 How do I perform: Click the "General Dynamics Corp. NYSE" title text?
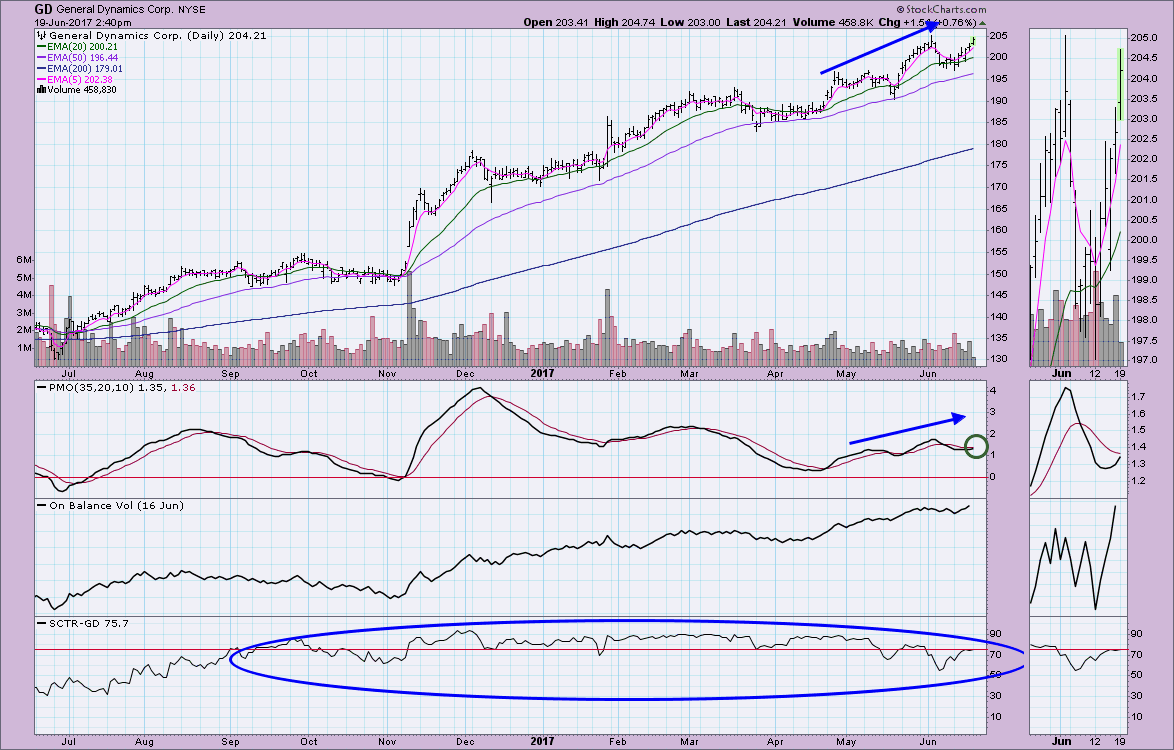(x=131, y=10)
